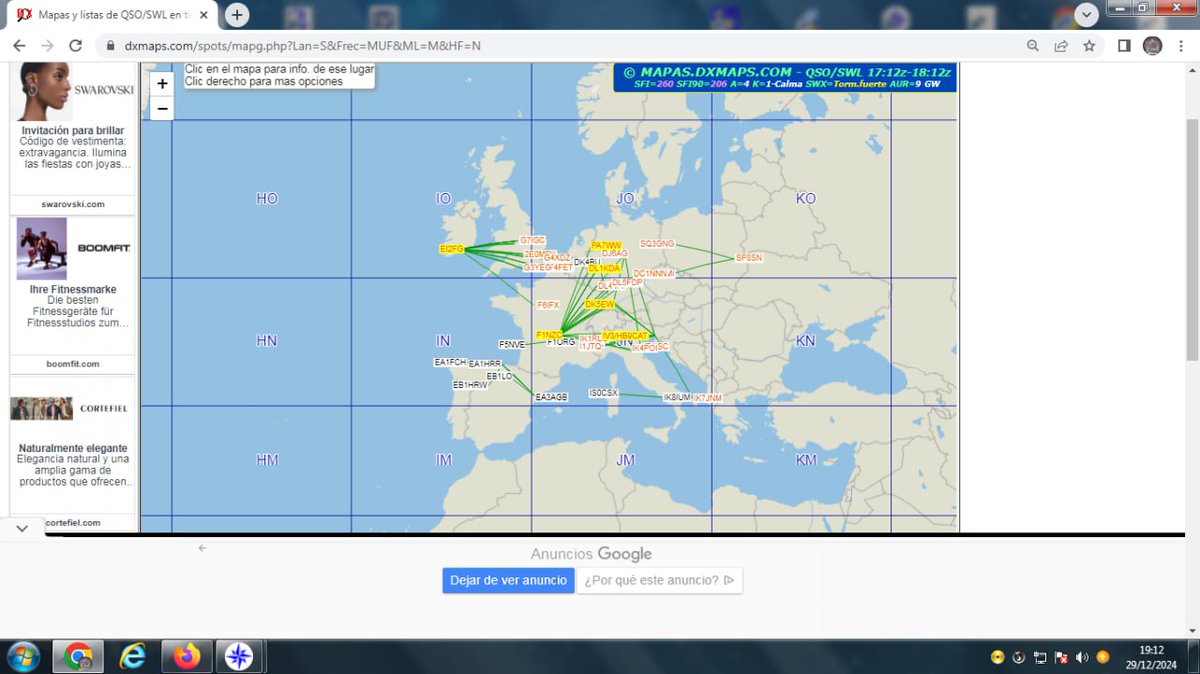This screenshot has height=674, width=1200.
Task: Open the swarovski.com ad link
Action: coord(73,204)
